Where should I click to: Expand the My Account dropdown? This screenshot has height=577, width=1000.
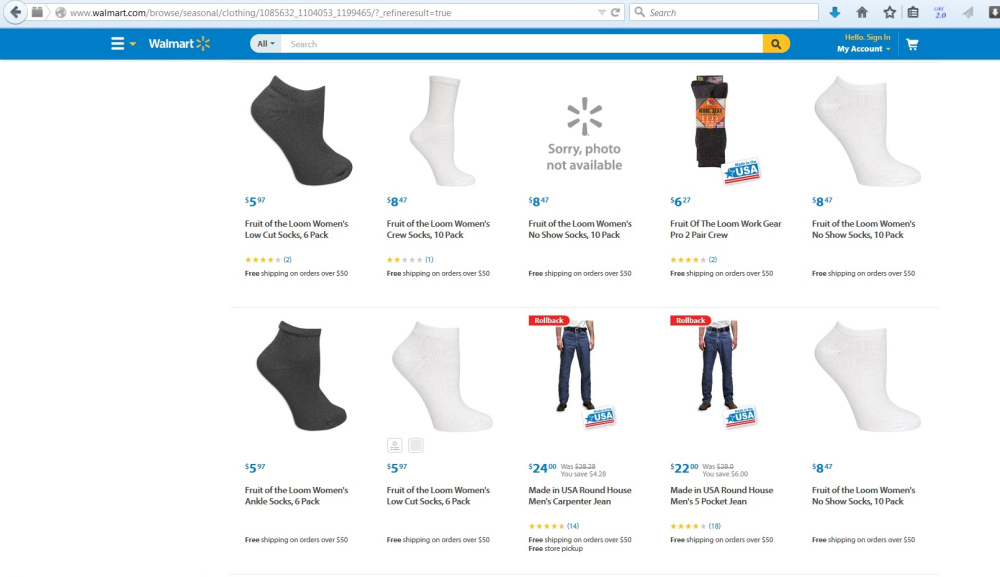(864, 49)
